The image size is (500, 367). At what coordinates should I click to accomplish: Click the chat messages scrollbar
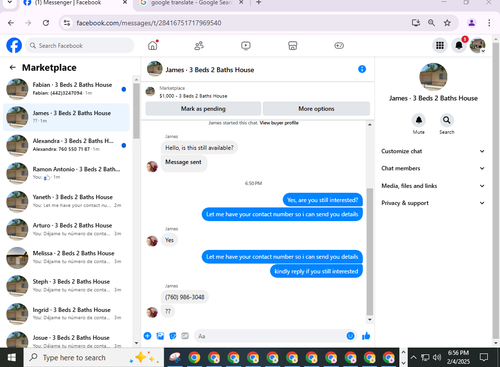click(370, 251)
